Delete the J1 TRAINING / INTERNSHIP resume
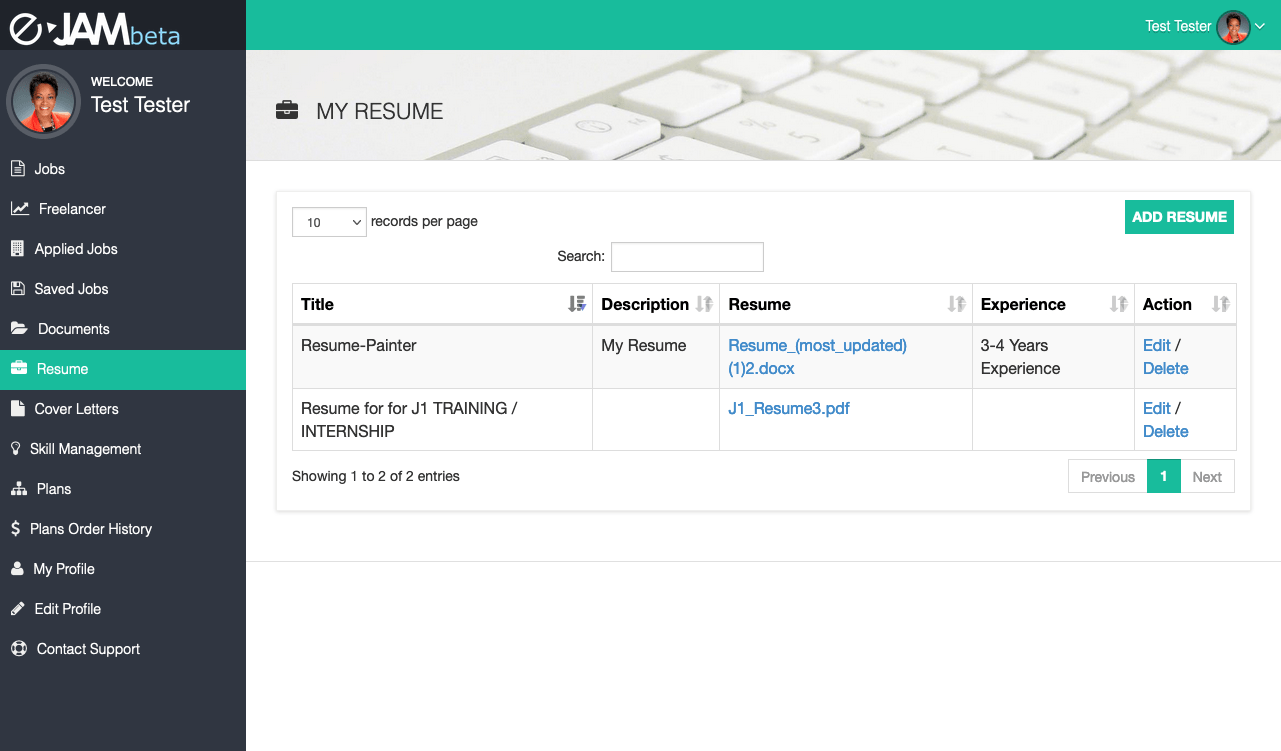Viewport: 1281px width, 751px height. pos(1165,431)
